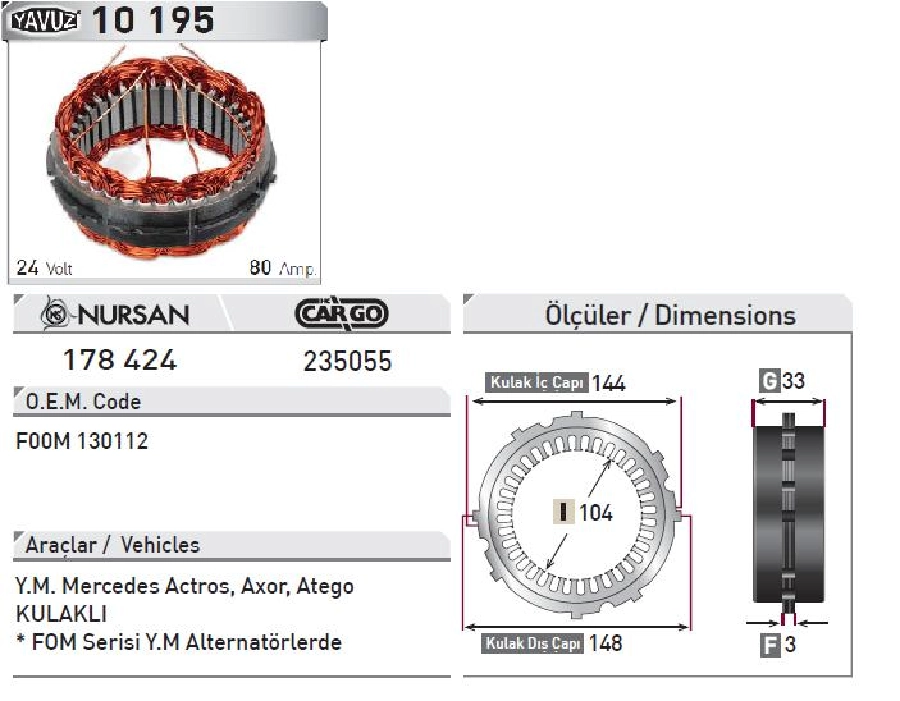The image size is (900, 701).
Task: Select OEM code F00M 130112
Action: click(82, 441)
